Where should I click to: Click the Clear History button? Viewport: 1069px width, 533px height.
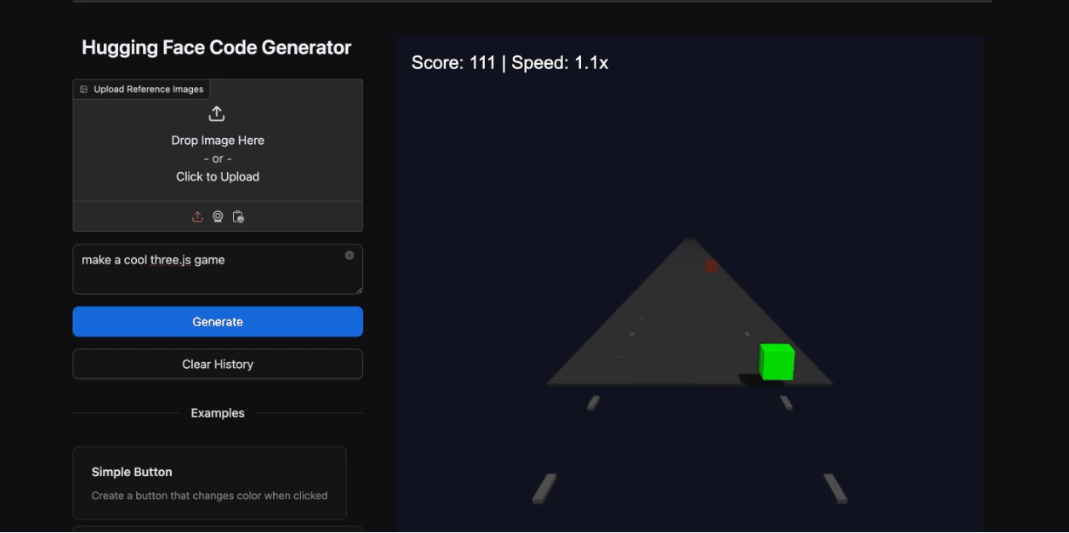point(217,364)
